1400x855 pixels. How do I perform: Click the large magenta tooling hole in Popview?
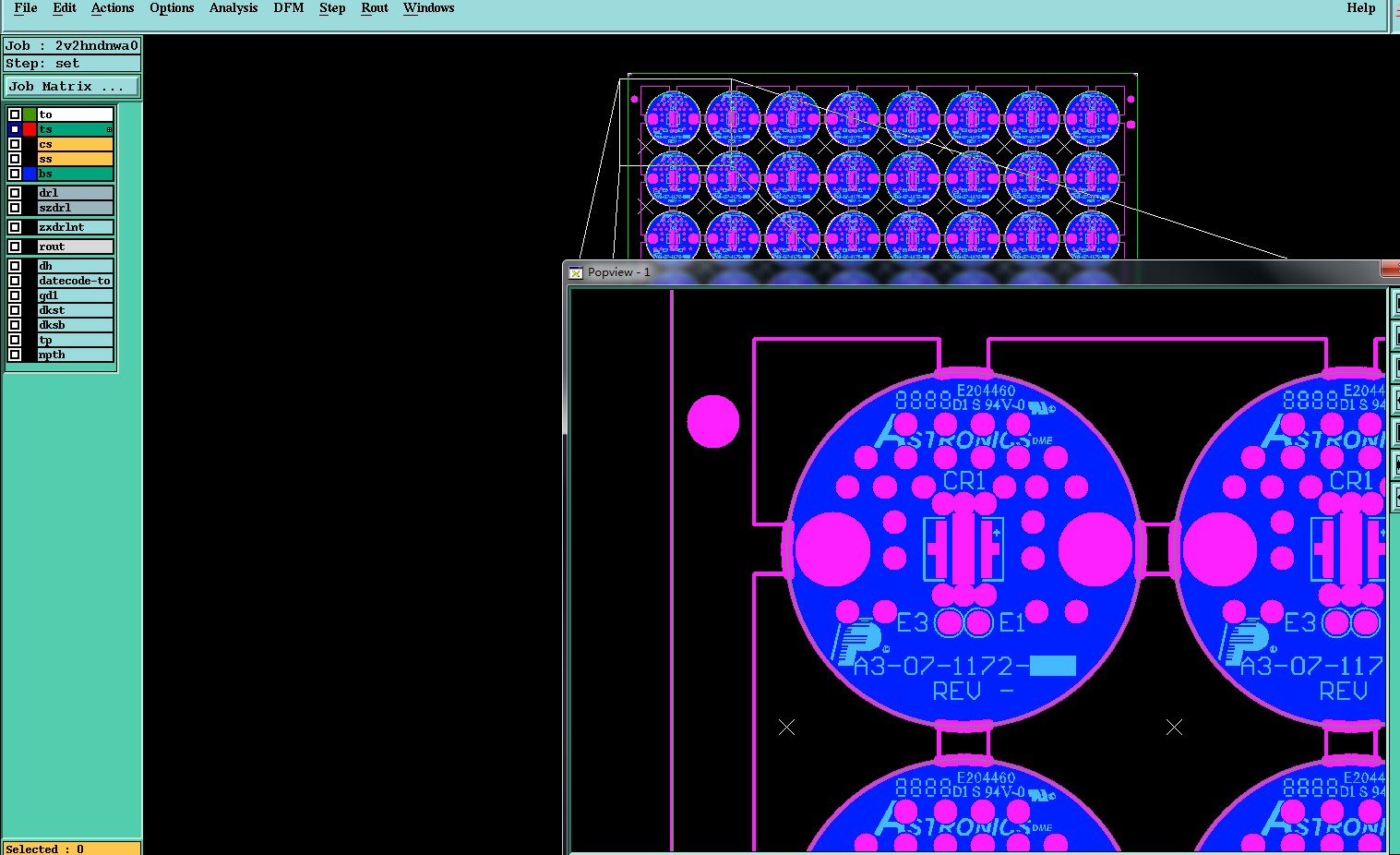tap(713, 421)
